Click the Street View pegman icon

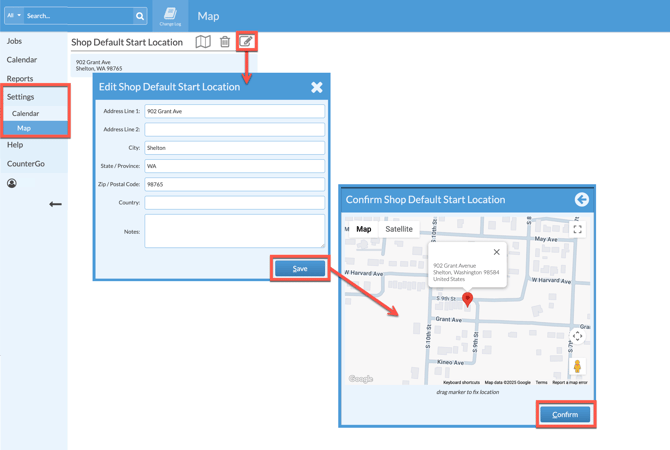tap(577, 367)
